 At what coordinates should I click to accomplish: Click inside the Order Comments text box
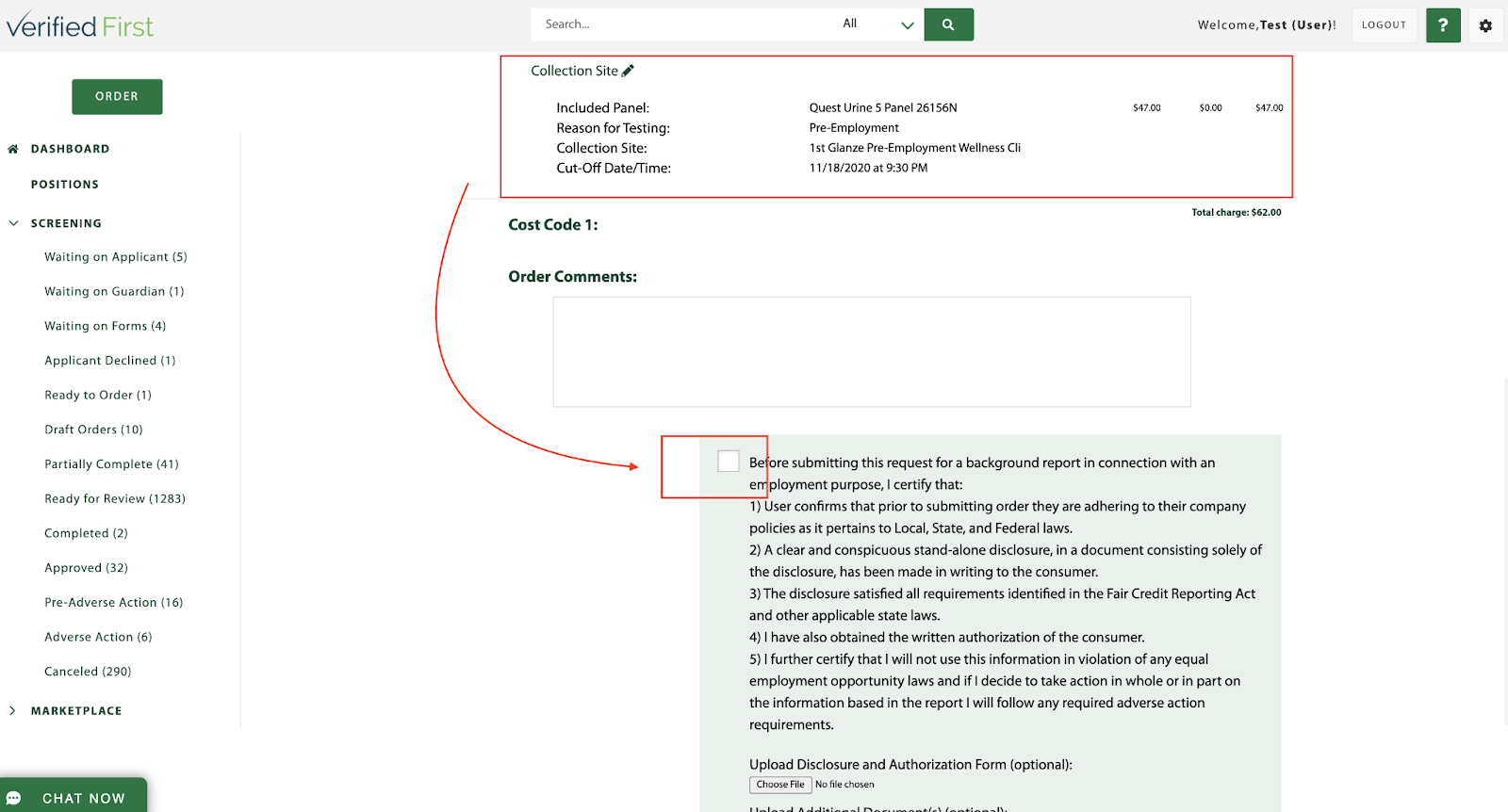point(871,351)
